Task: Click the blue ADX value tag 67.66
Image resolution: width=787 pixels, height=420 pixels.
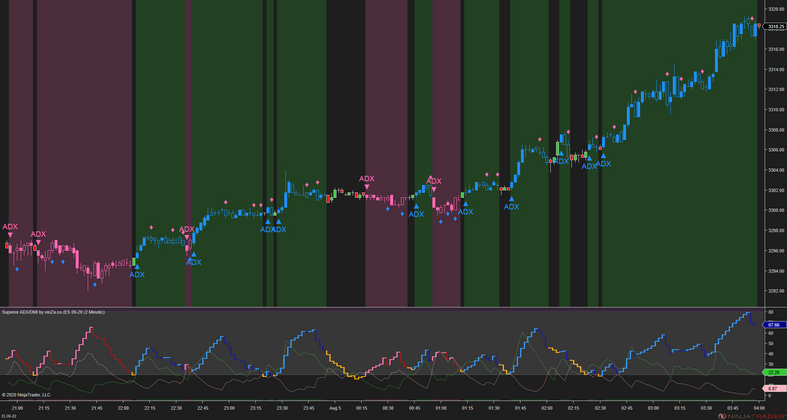Action: click(773, 325)
